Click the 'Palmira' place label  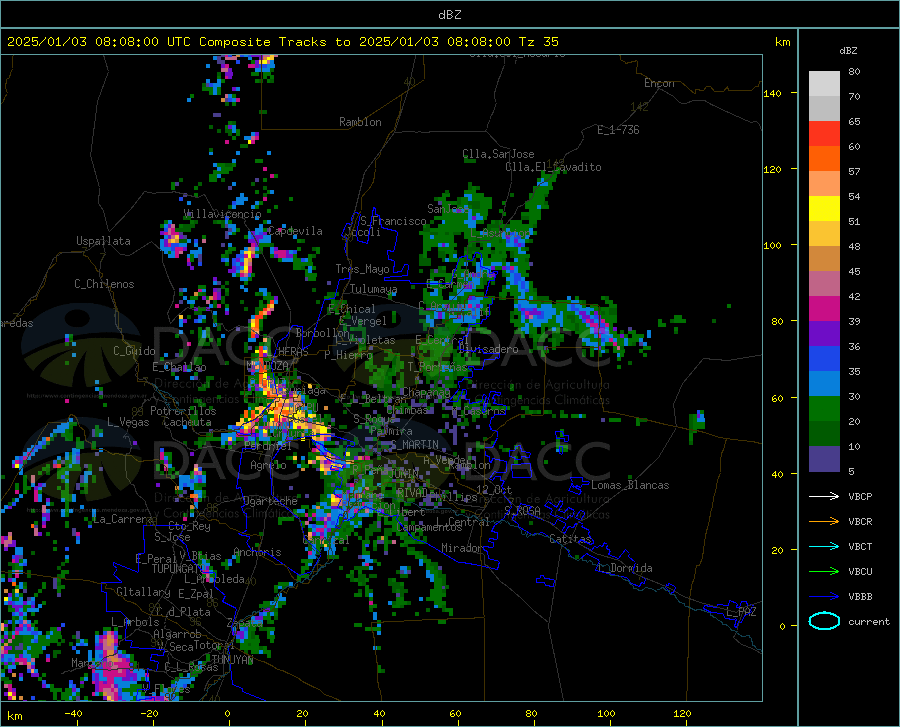[391, 431]
